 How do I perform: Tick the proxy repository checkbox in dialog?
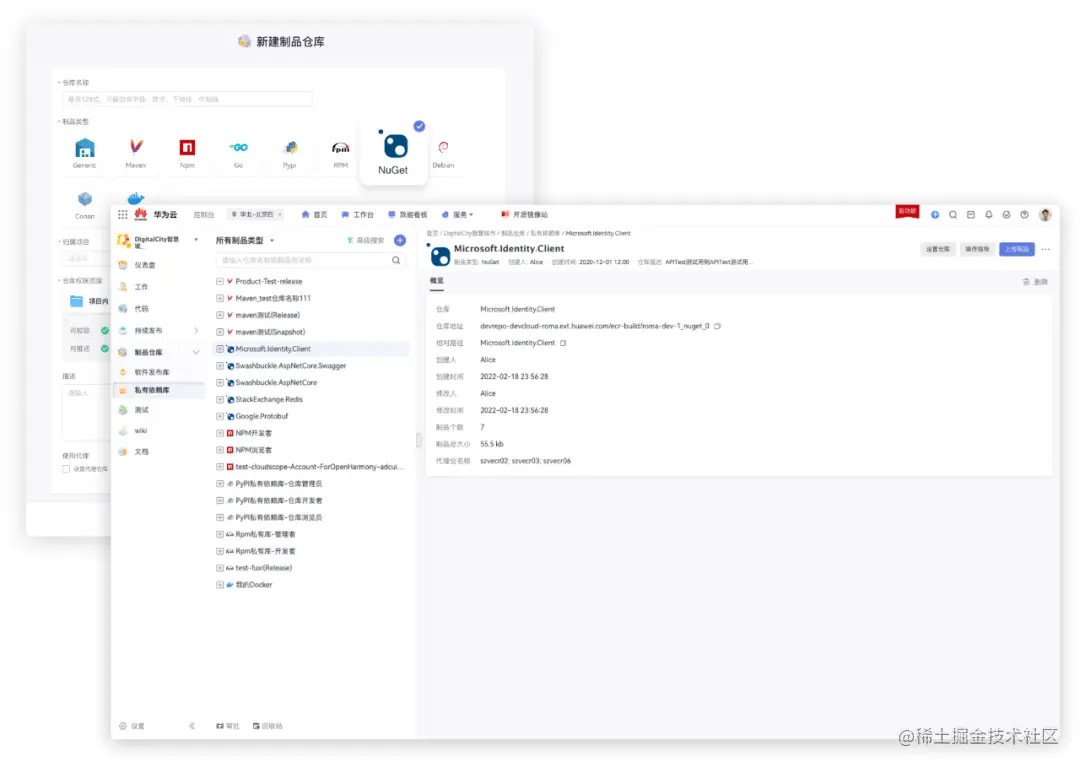pos(66,469)
